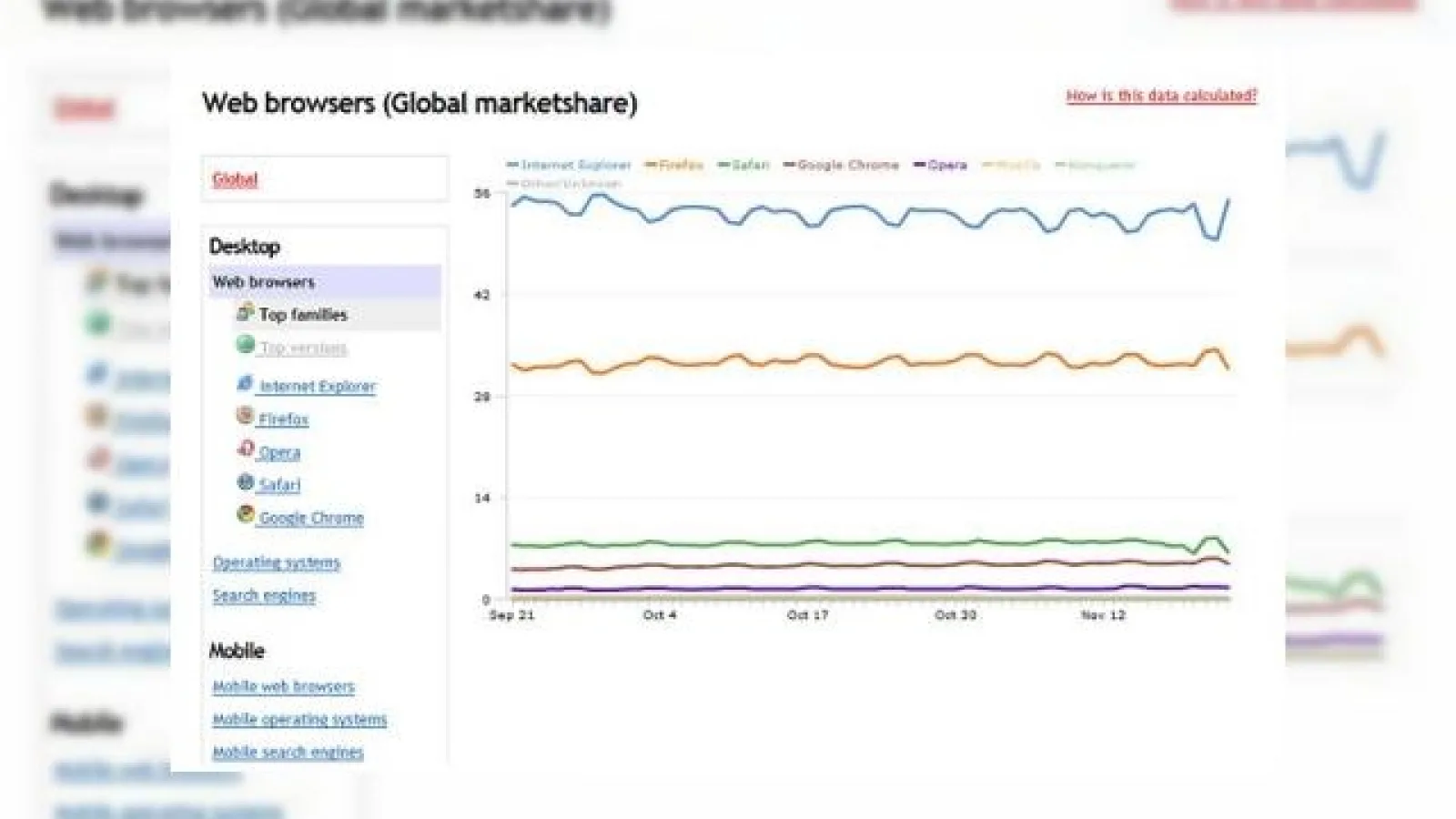This screenshot has height=819, width=1456.
Task: Click the Top families icon
Action: 245,313
